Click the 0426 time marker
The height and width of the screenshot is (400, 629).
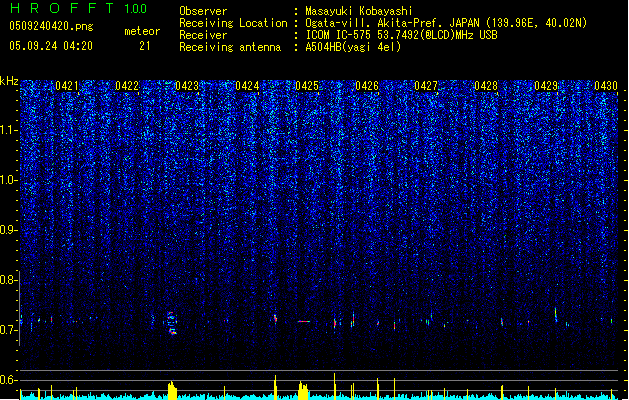tap(367, 86)
